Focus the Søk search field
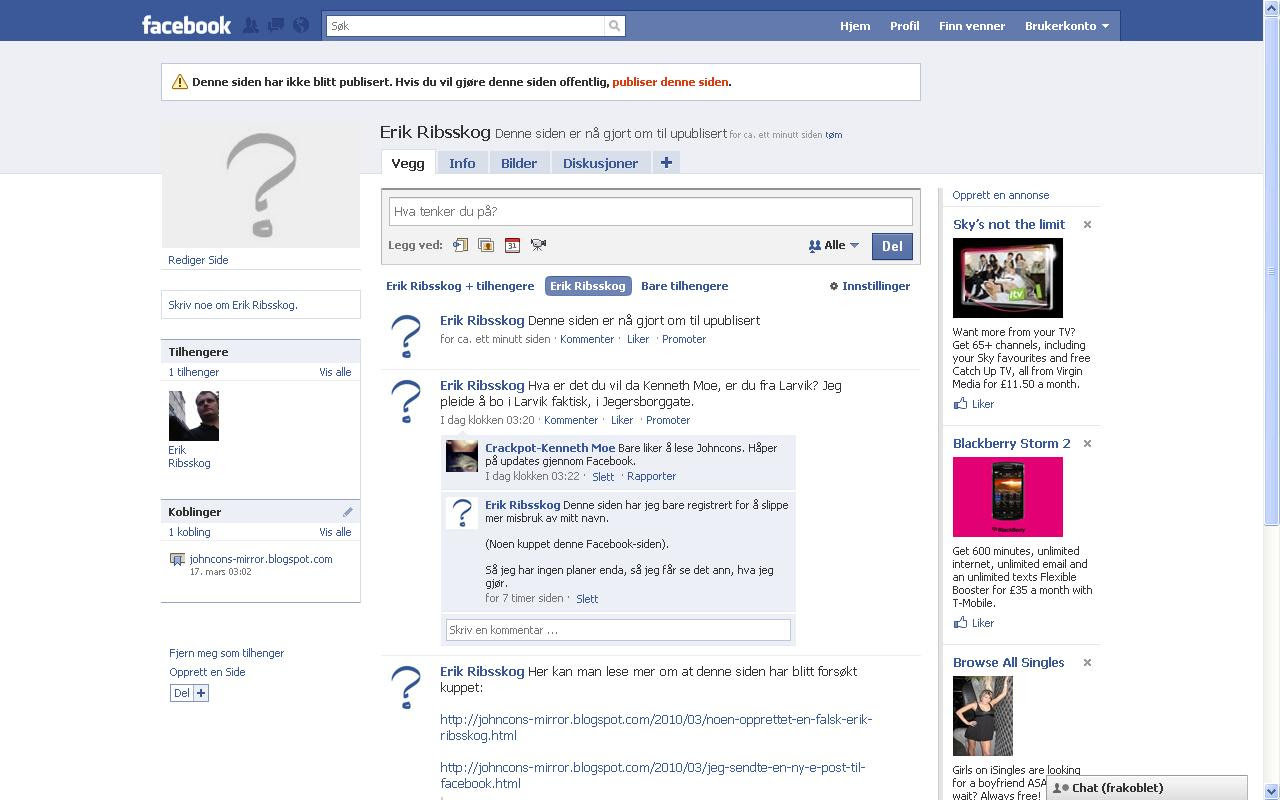The width and height of the screenshot is (1280, 800). (465, 26)
